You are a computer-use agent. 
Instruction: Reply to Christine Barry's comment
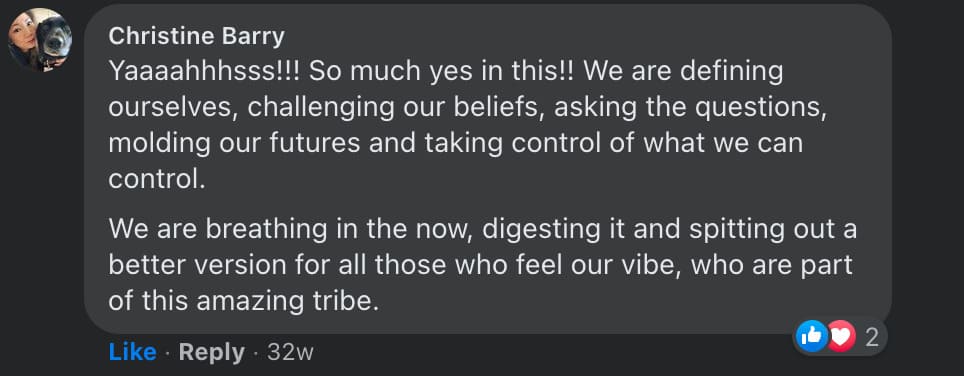click(x=211, y=352)
